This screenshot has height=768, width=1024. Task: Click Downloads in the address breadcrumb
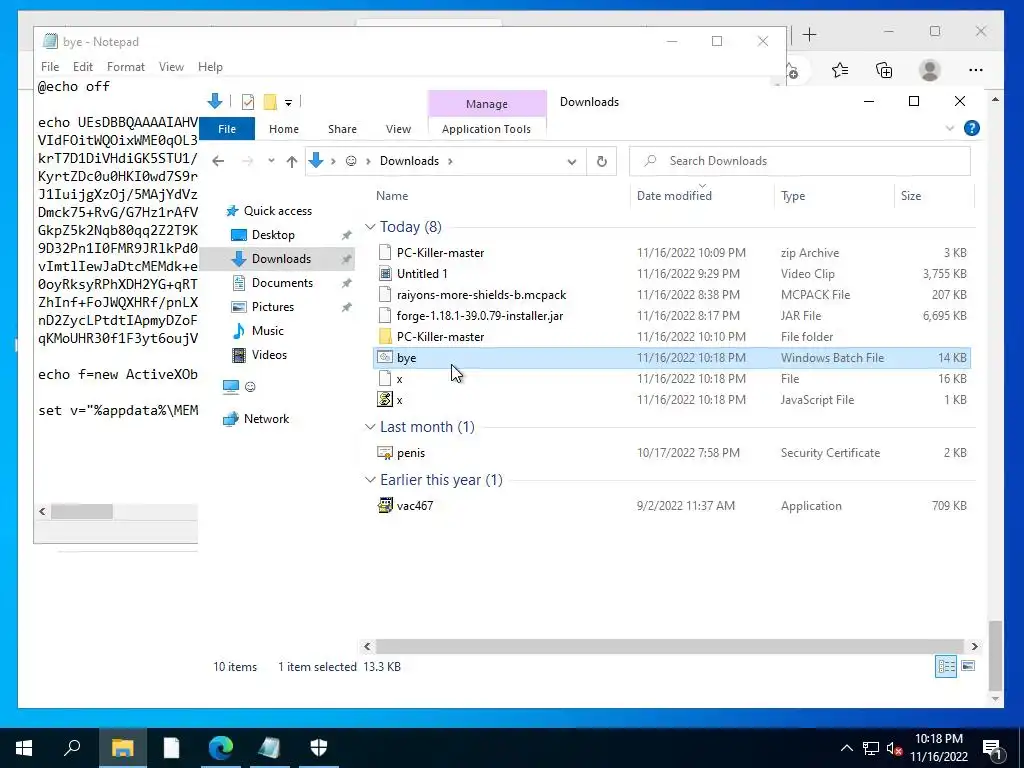pyautogui.click(x=409, y=161)
